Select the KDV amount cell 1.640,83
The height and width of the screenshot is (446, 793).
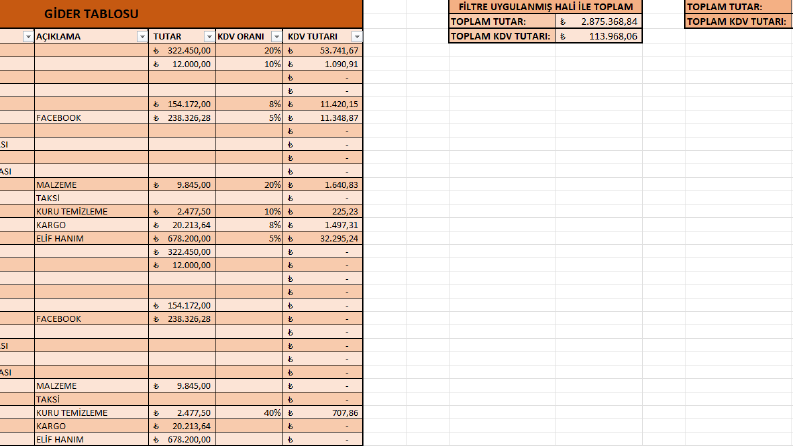coord(323,185)
